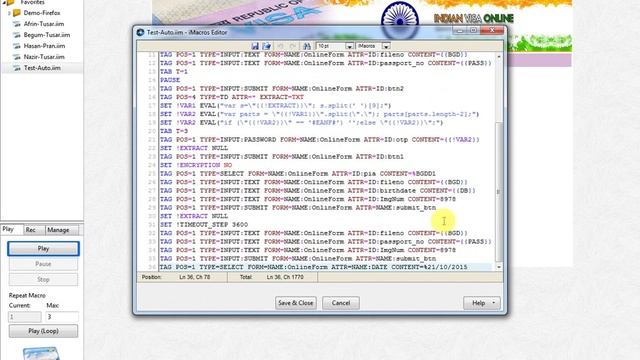Image resolution: width=640 pixels, height=360 pixels.
Task: Click the Pause button in sidebar
Action: [x=43, y=264]
